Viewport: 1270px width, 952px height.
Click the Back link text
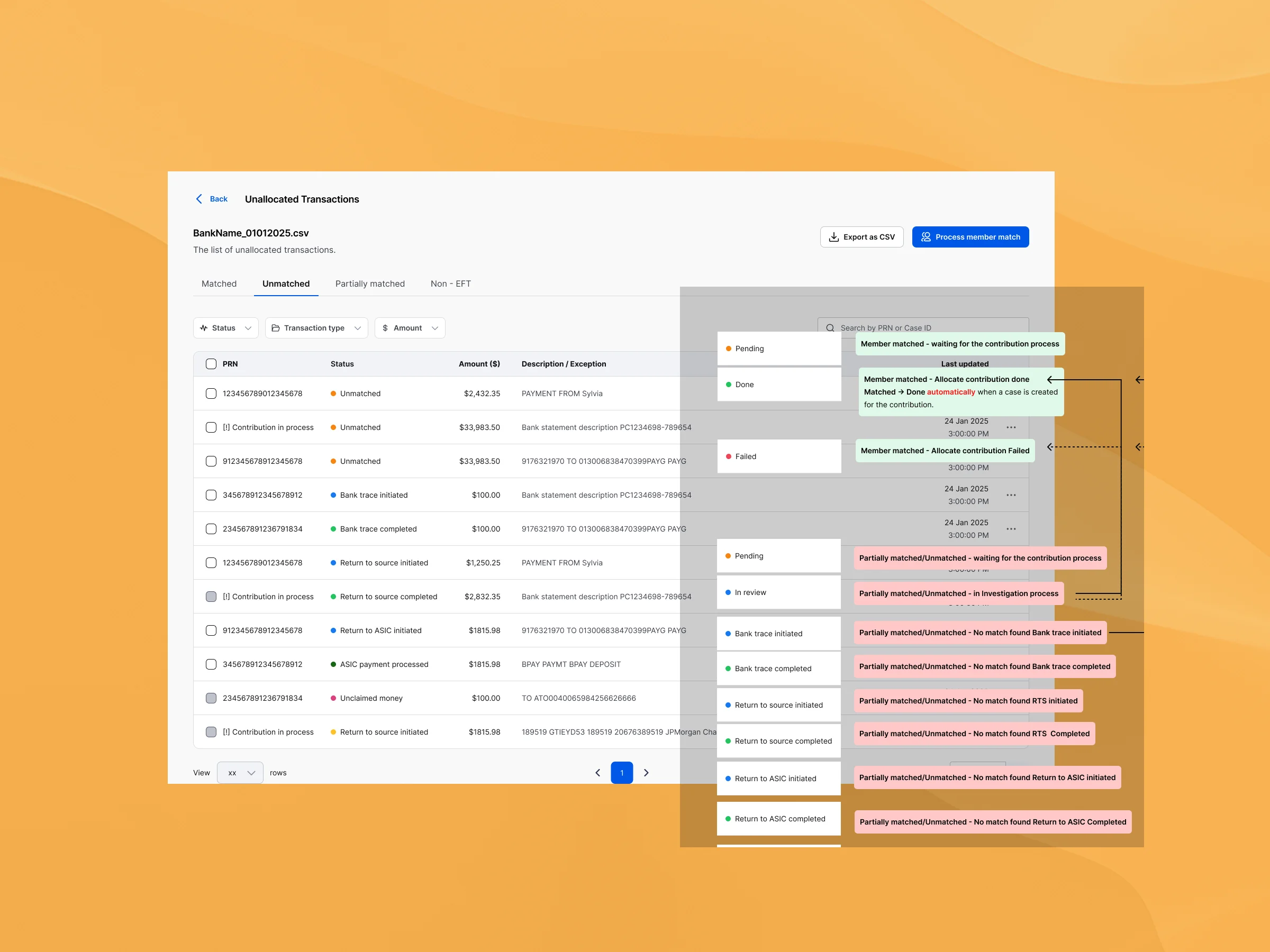pos(219,199)
